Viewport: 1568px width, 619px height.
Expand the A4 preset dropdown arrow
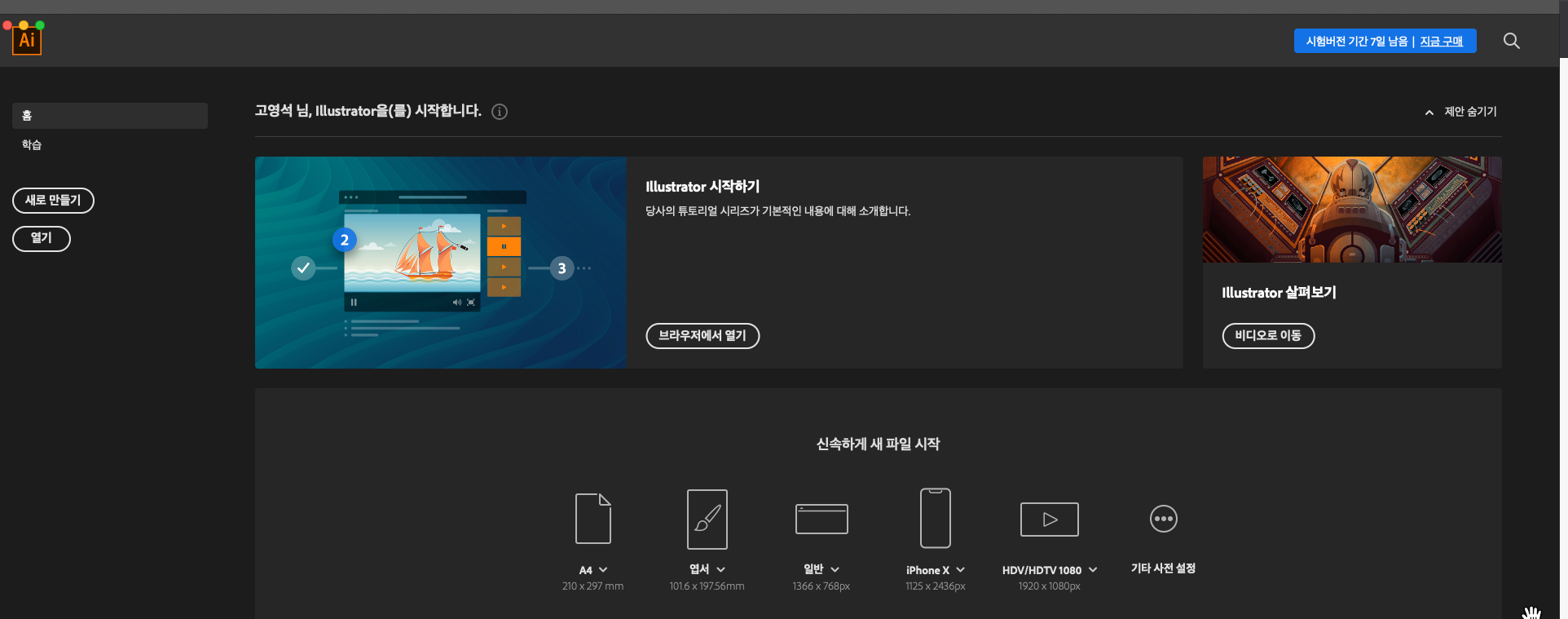tap(603, 570)
